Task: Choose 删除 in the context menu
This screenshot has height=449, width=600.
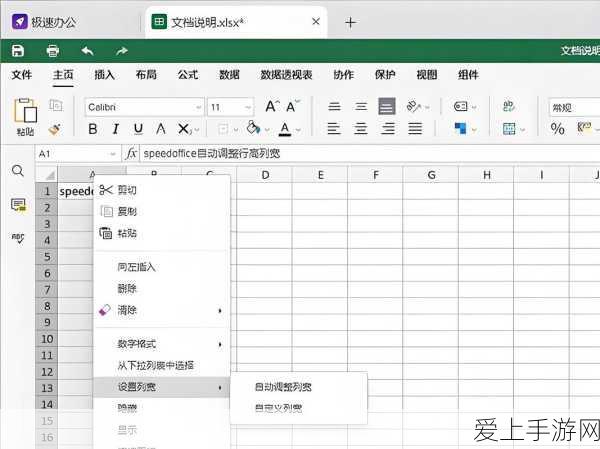Action: [161, 288]
